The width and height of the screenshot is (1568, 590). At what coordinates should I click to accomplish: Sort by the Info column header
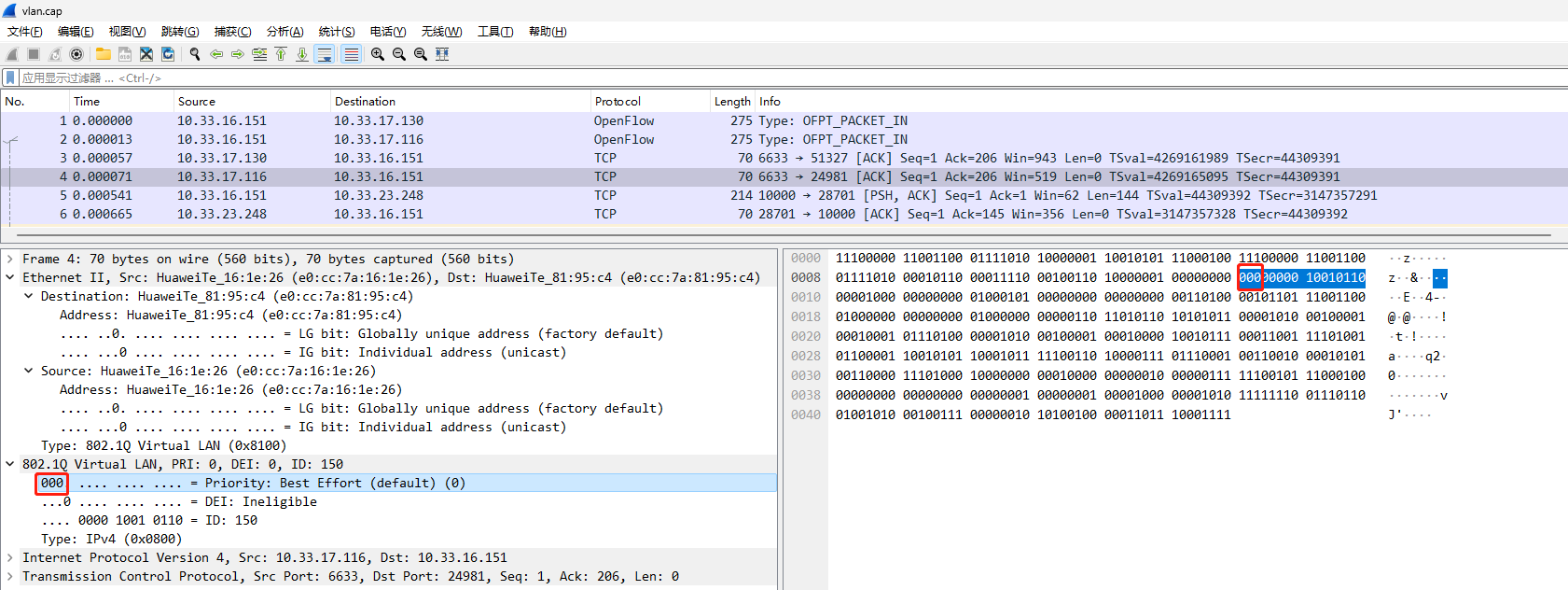pyautogui.click(x=1161, y=101)
